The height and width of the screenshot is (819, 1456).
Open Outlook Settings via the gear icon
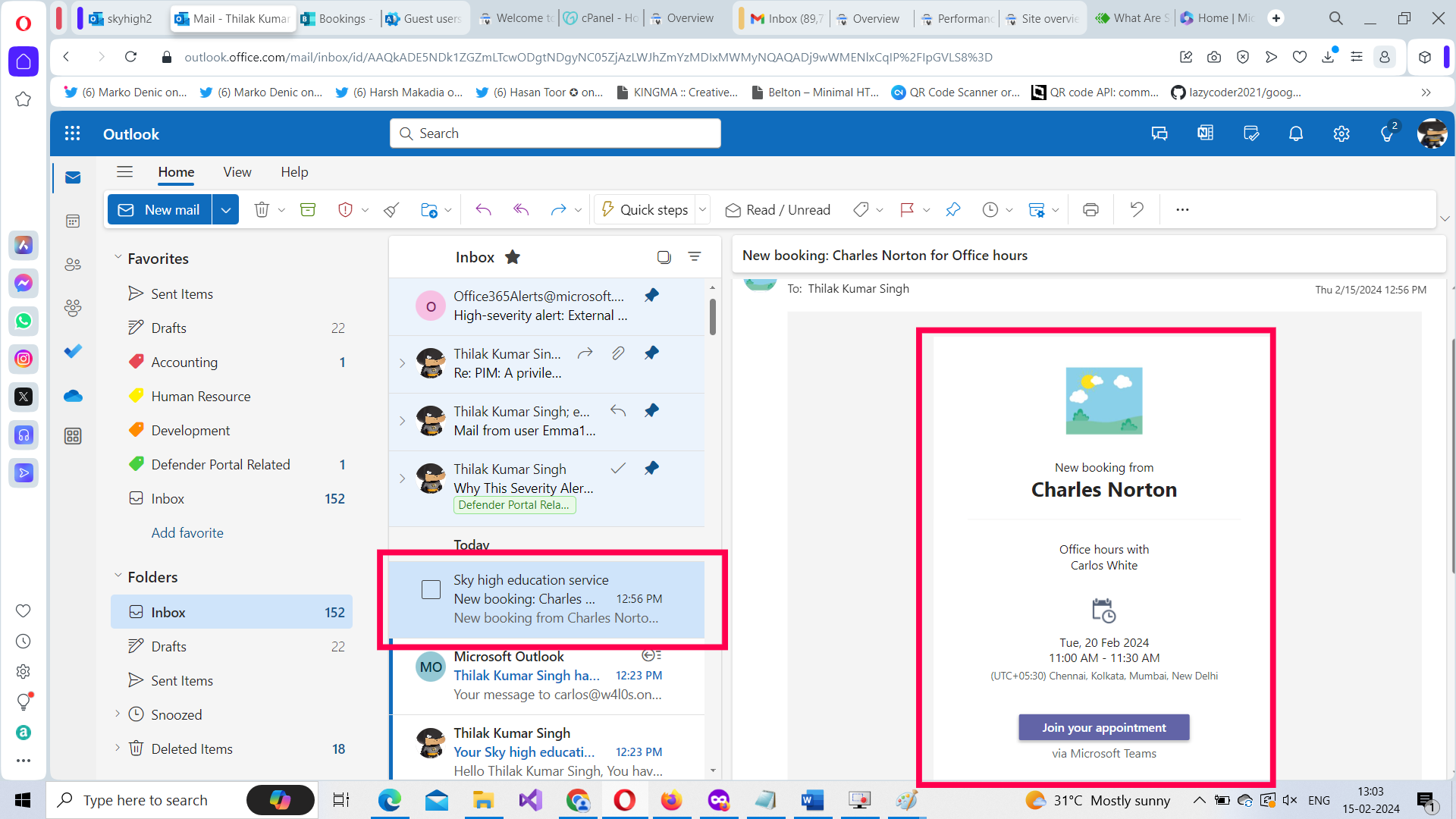(1341, 133)
